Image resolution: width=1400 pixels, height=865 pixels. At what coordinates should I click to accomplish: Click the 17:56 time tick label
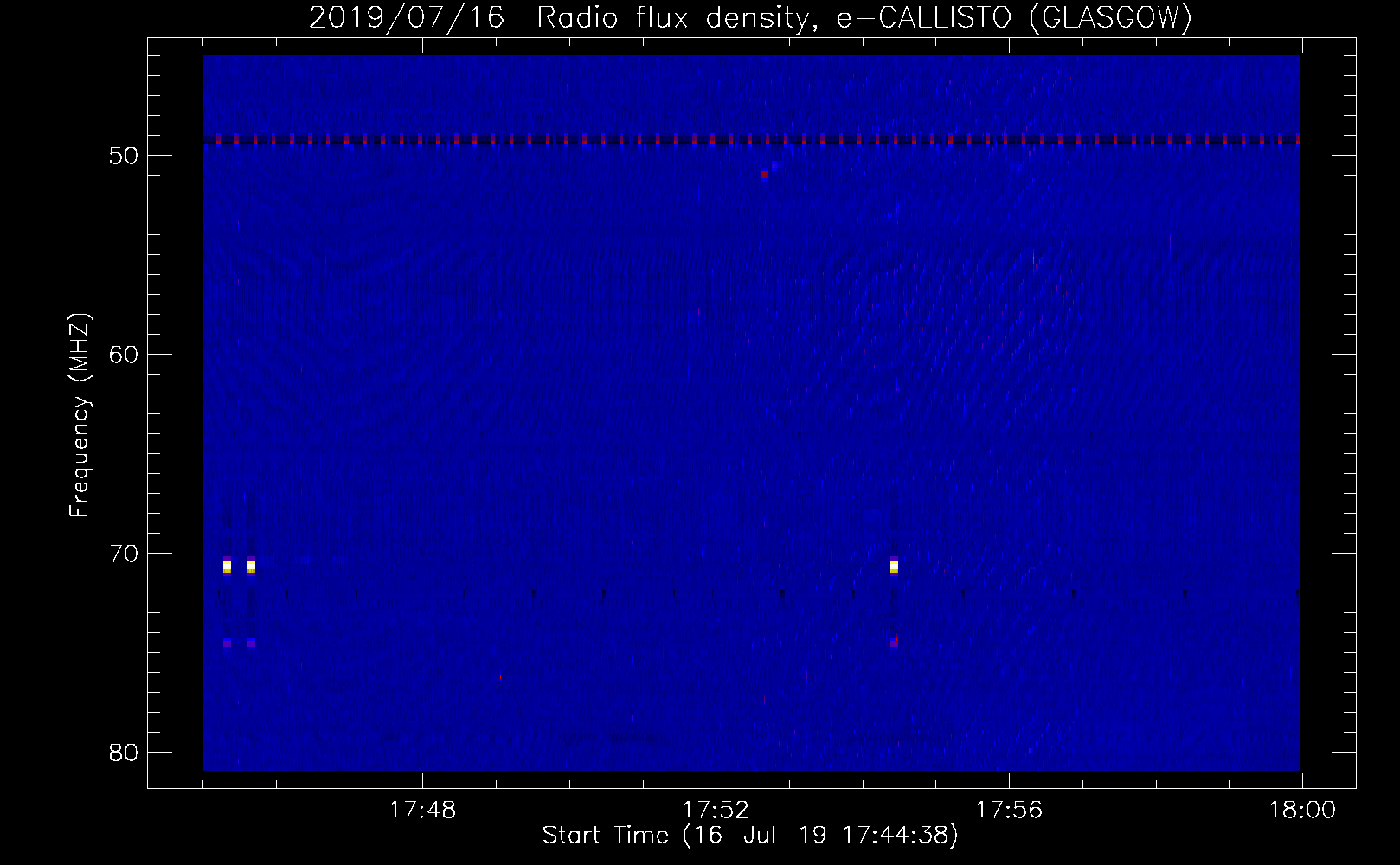1009,811
